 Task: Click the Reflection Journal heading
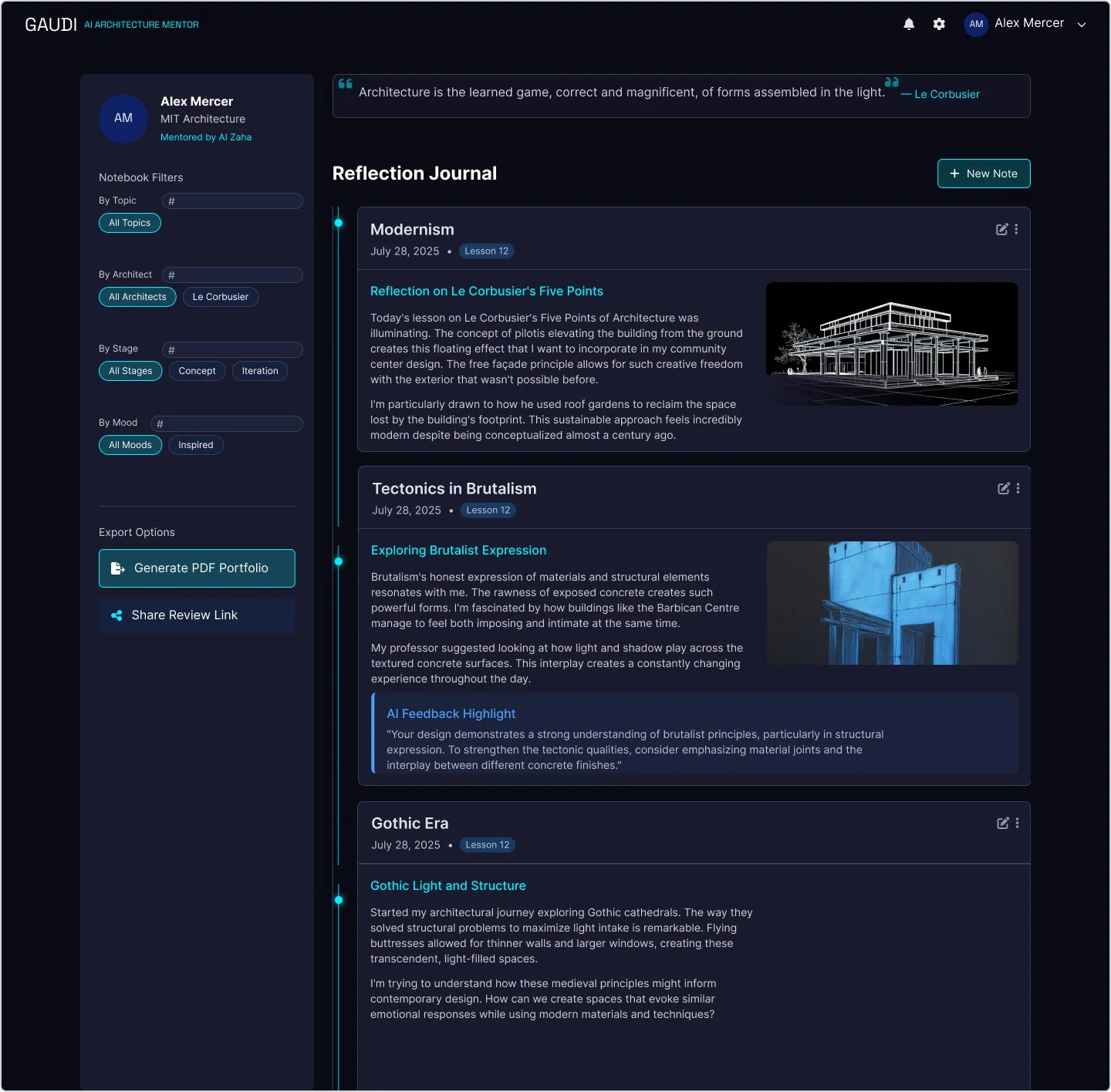[x=414, y=174]
